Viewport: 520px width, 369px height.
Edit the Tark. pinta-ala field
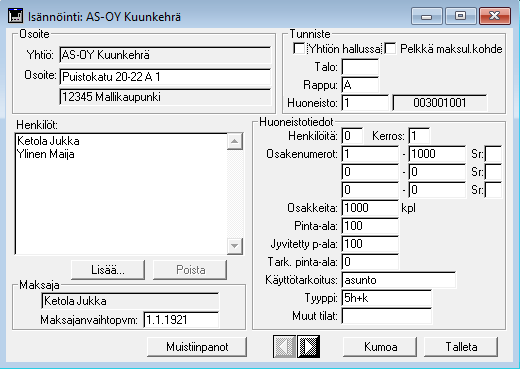click(x=370, y=262)
